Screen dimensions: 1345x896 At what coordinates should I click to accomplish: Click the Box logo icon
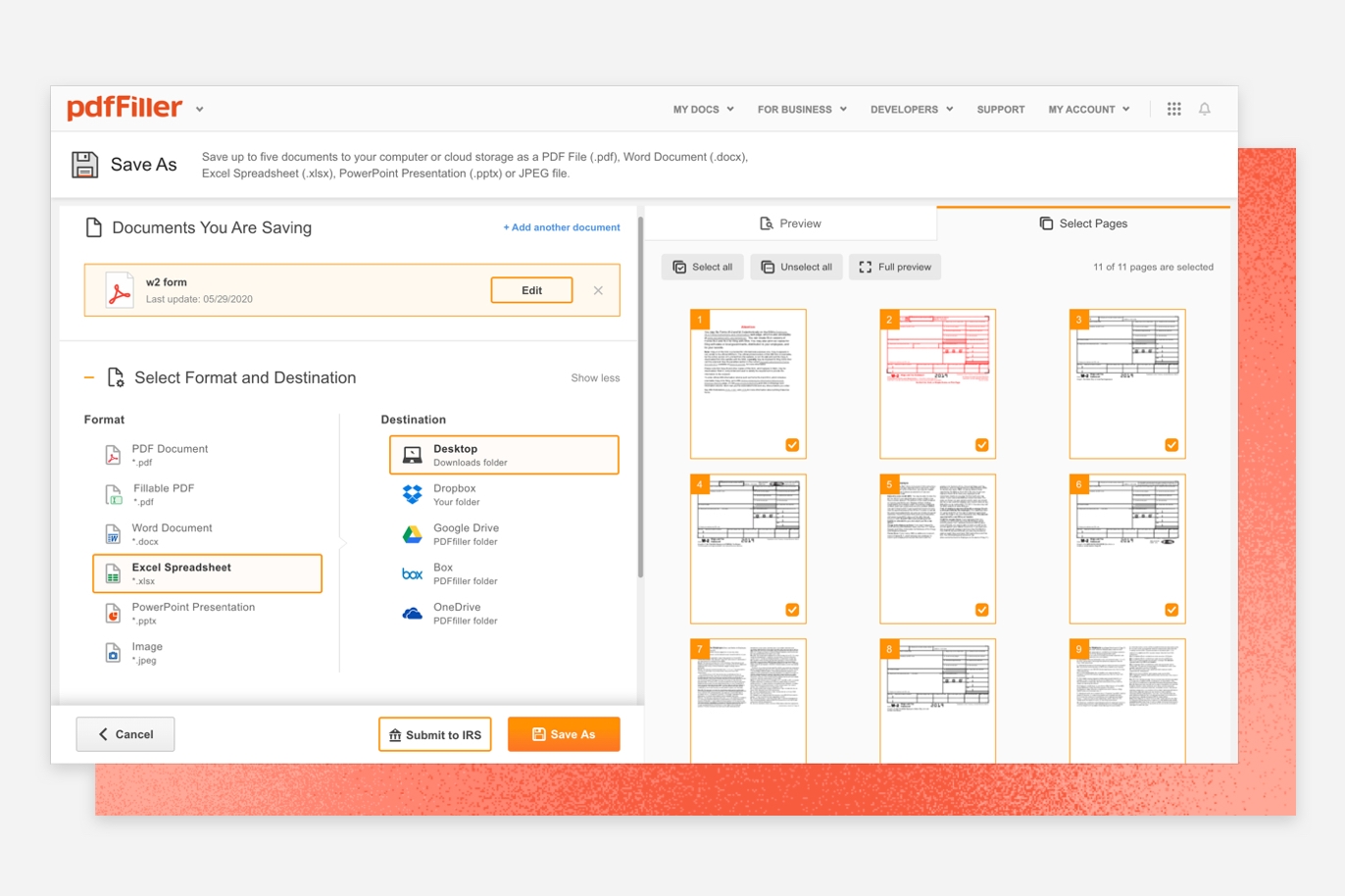pyautogui.click(x=413, y=573)
